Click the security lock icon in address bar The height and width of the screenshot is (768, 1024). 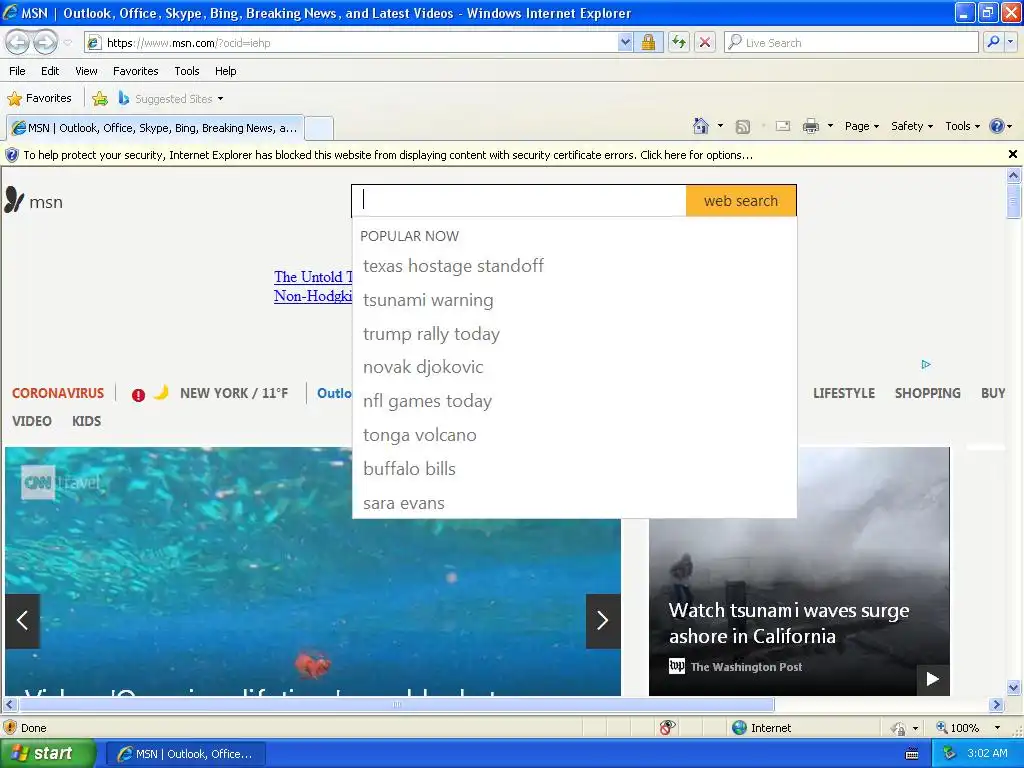coord(648,42)
